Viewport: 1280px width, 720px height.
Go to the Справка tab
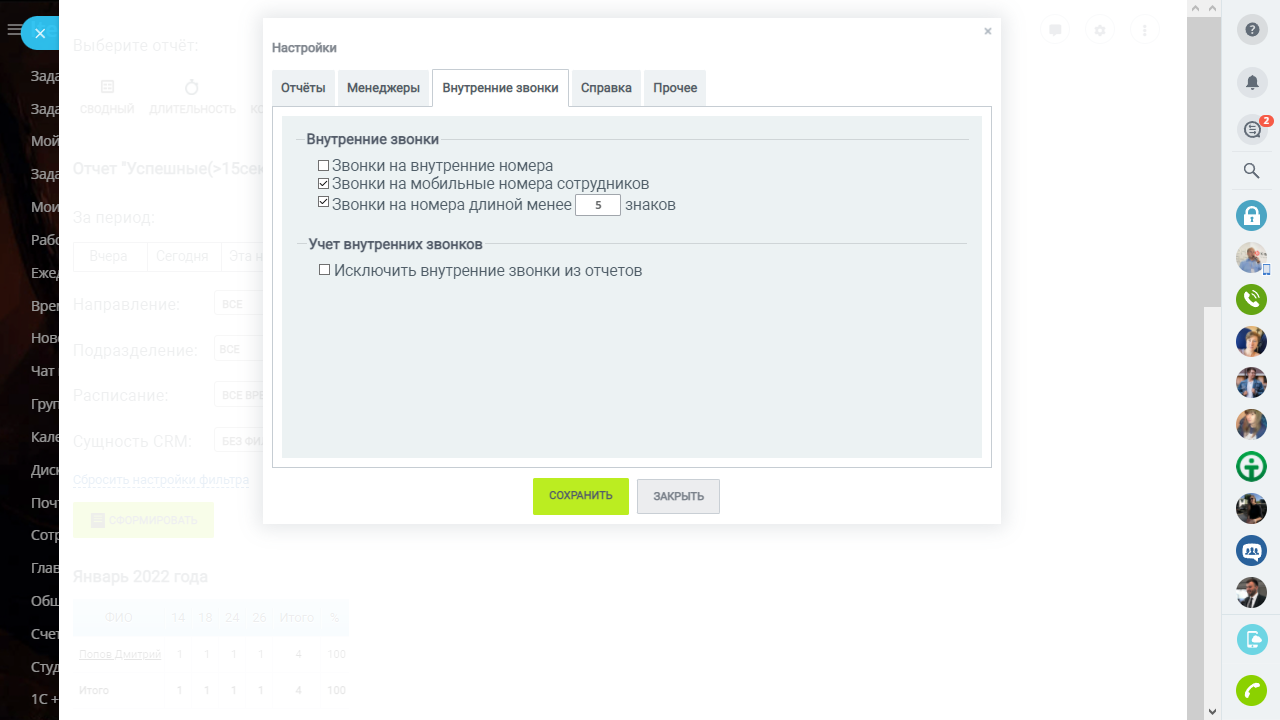(x=606, y=88)
